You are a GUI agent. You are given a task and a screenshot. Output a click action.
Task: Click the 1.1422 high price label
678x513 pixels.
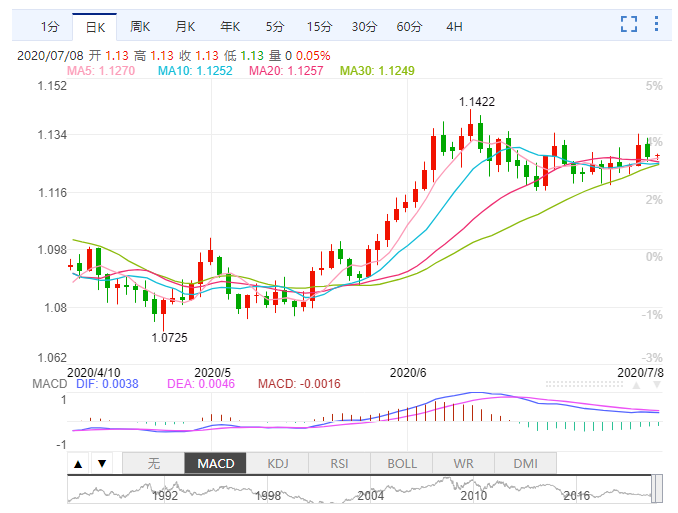477,102
